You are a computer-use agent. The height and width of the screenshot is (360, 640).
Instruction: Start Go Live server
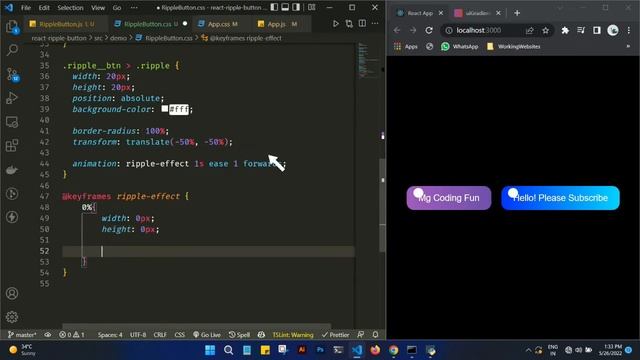(207, 335)
